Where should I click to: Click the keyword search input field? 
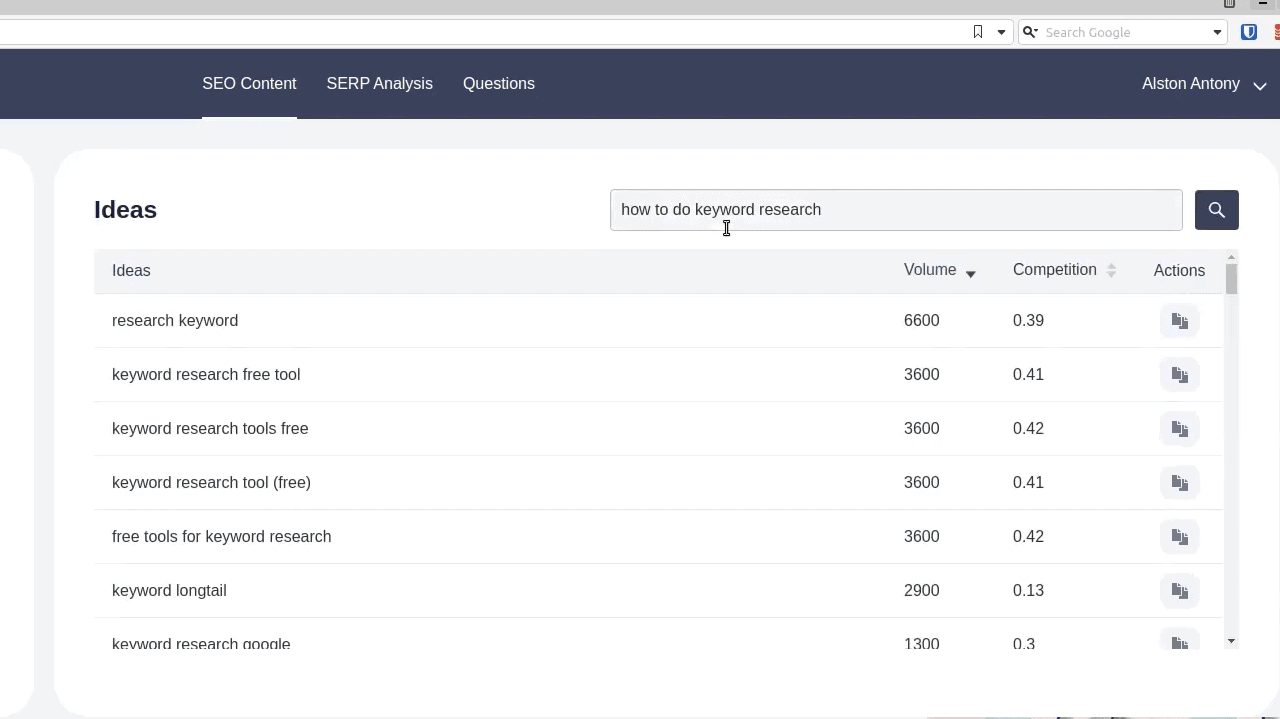click(x=895, y=210)
